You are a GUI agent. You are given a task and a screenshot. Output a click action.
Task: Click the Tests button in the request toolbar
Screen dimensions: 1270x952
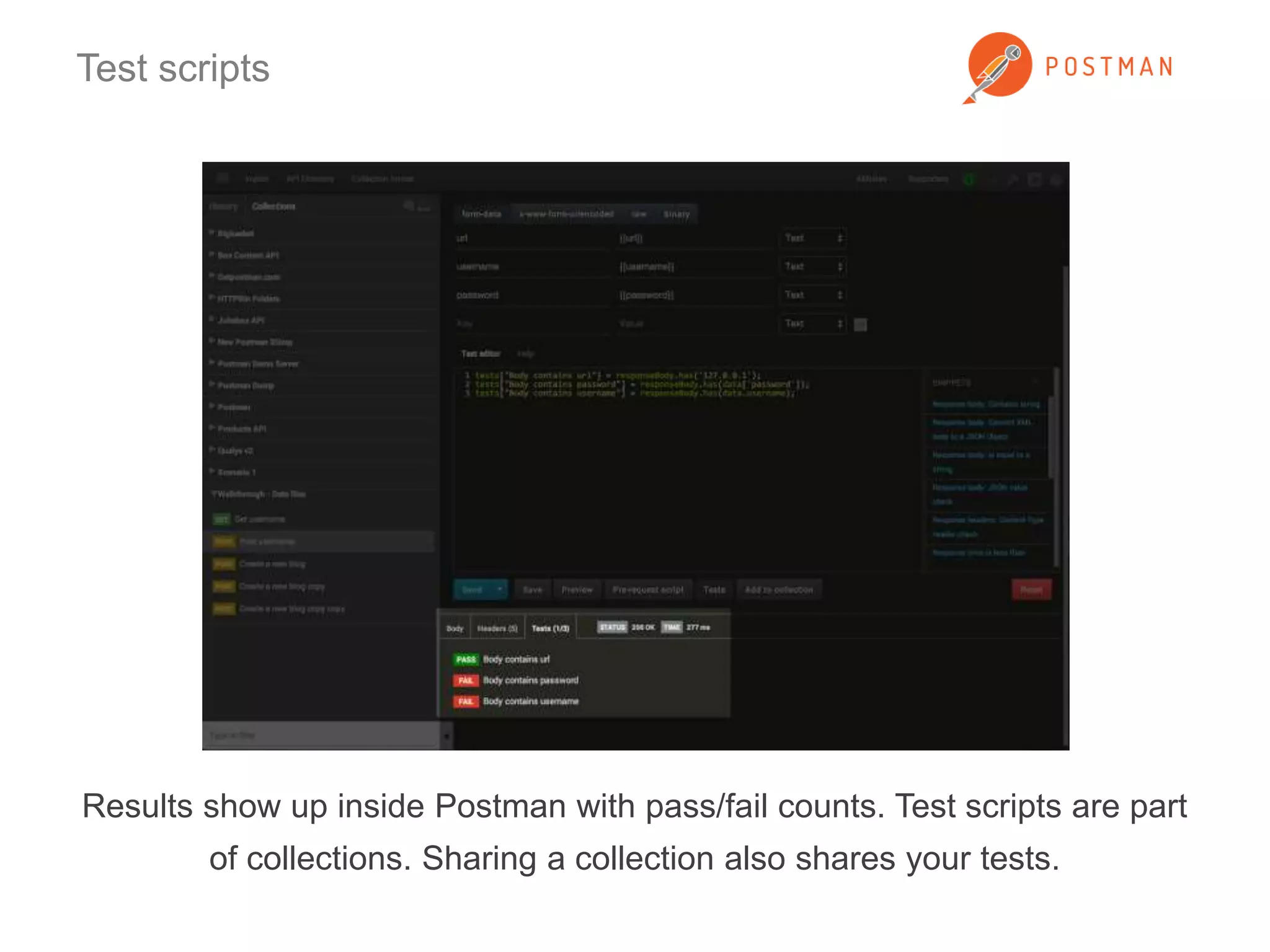coord(714,589)
